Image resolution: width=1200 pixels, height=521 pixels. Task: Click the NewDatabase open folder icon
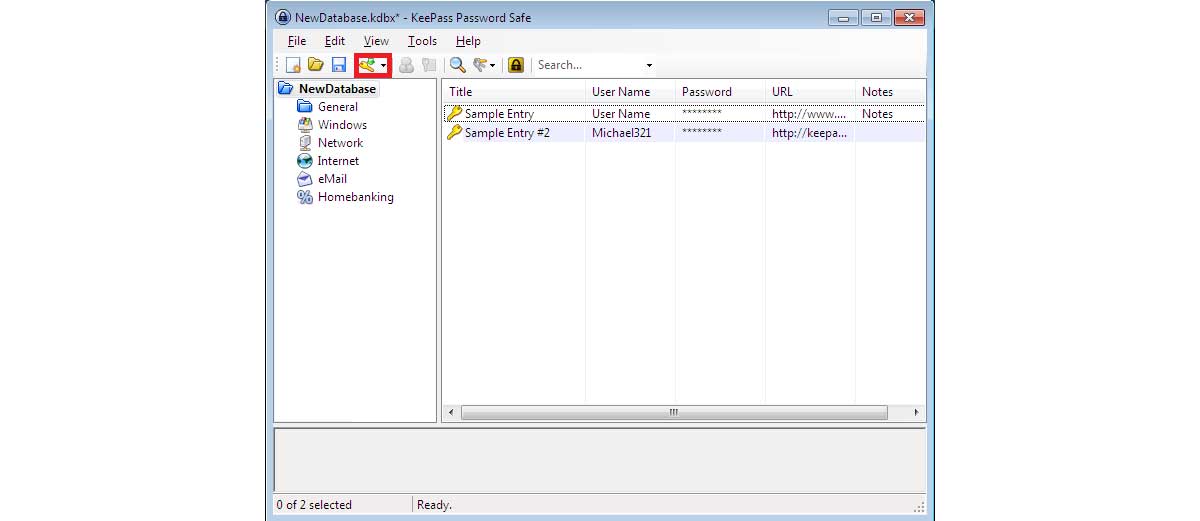[286, 89]
